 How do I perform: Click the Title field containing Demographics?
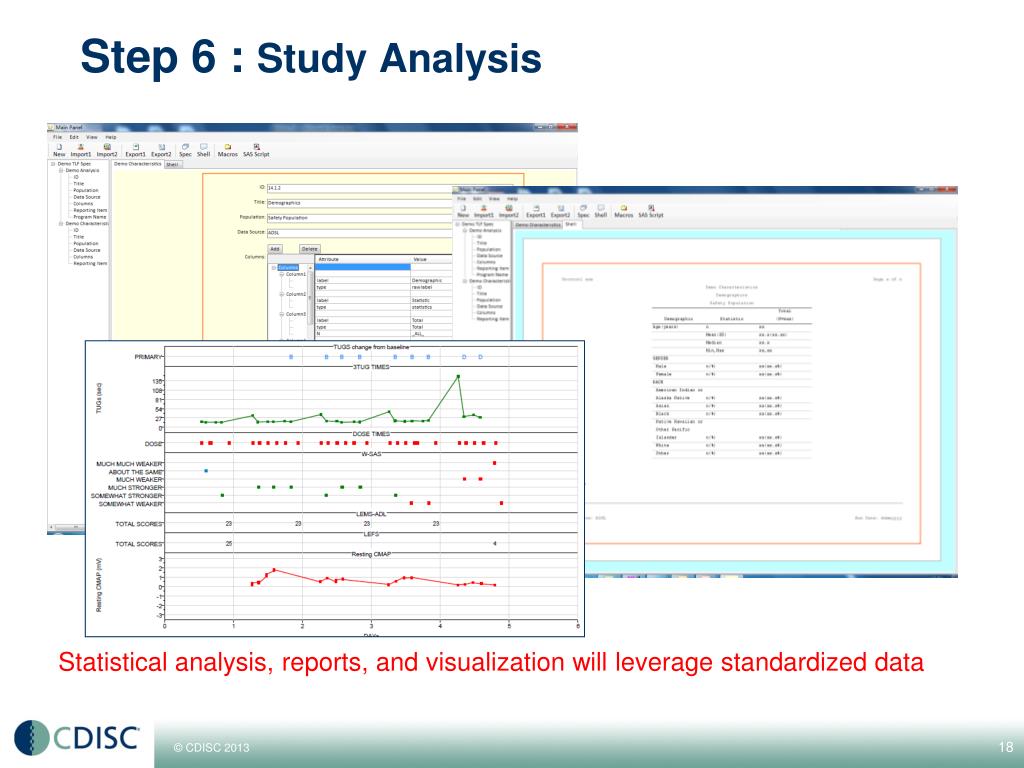(x=360, y=203)
